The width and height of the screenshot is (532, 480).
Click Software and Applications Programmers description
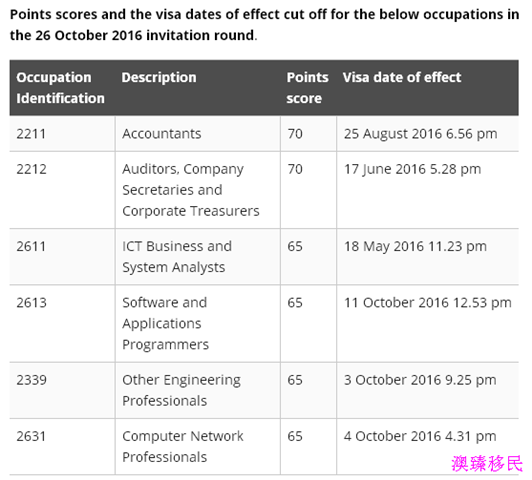pos(165,324)
